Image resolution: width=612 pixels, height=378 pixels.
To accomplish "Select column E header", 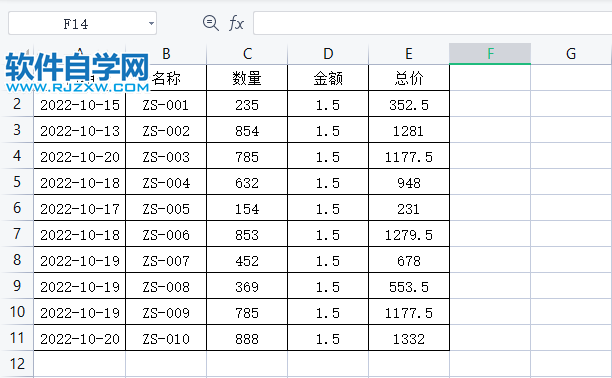I will tap(409, 54).
